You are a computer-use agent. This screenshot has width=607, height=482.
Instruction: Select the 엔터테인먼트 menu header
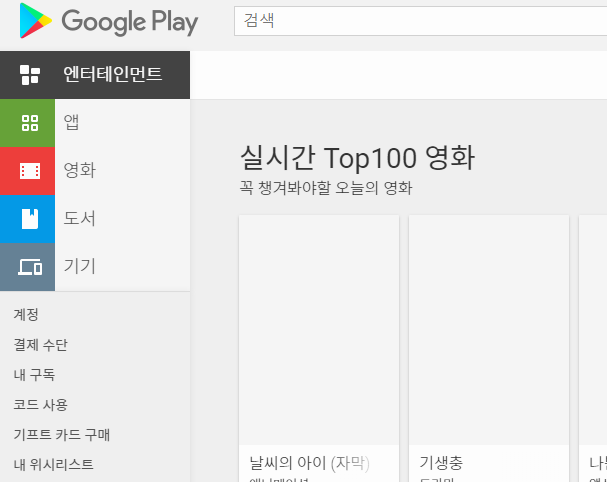(95, 75)
